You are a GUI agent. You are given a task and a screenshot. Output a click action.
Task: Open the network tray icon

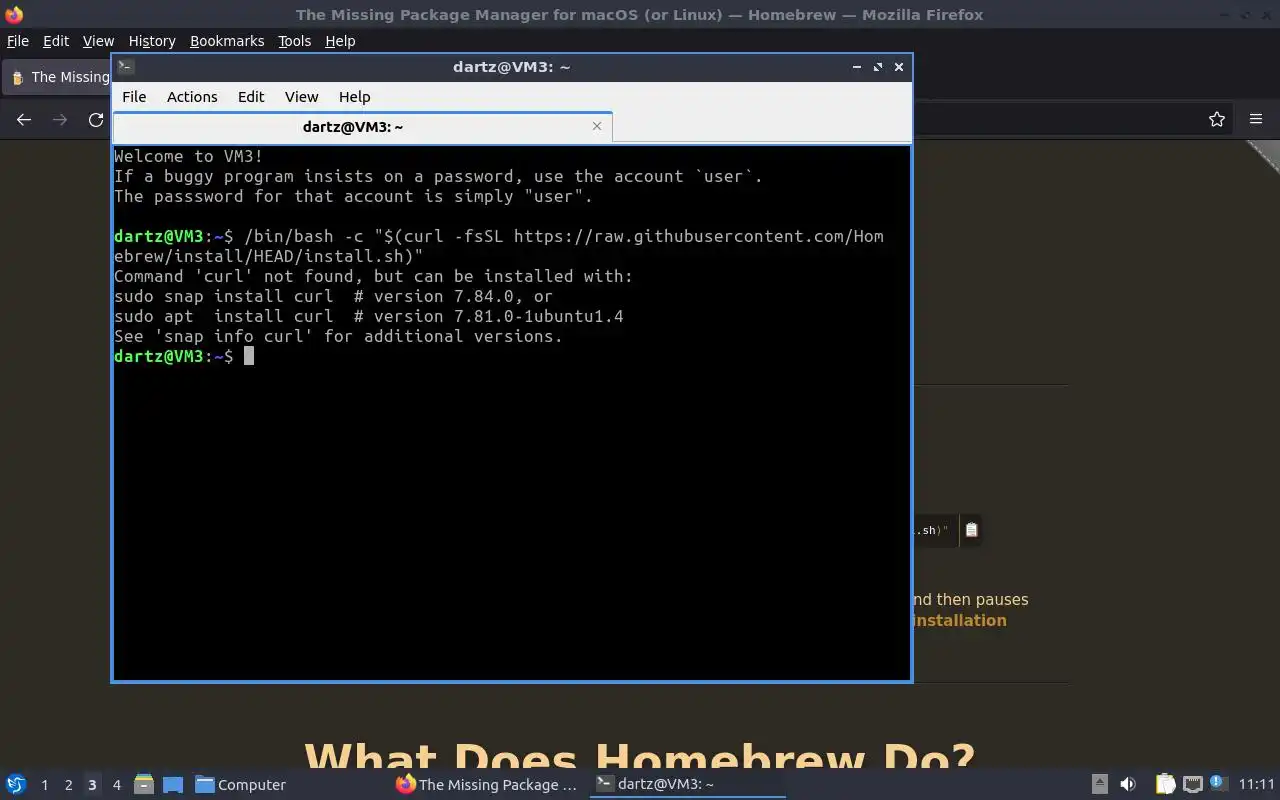pos(1192,784)
